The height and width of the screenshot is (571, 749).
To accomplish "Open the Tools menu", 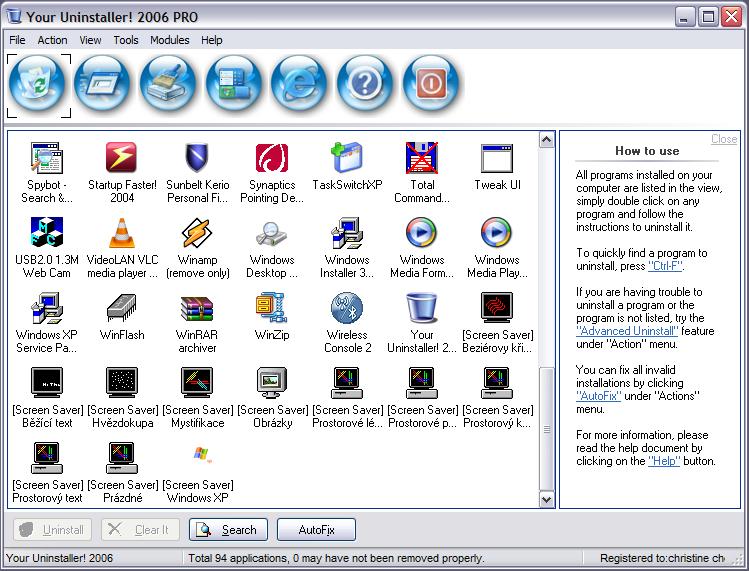I will coord(126,40).
